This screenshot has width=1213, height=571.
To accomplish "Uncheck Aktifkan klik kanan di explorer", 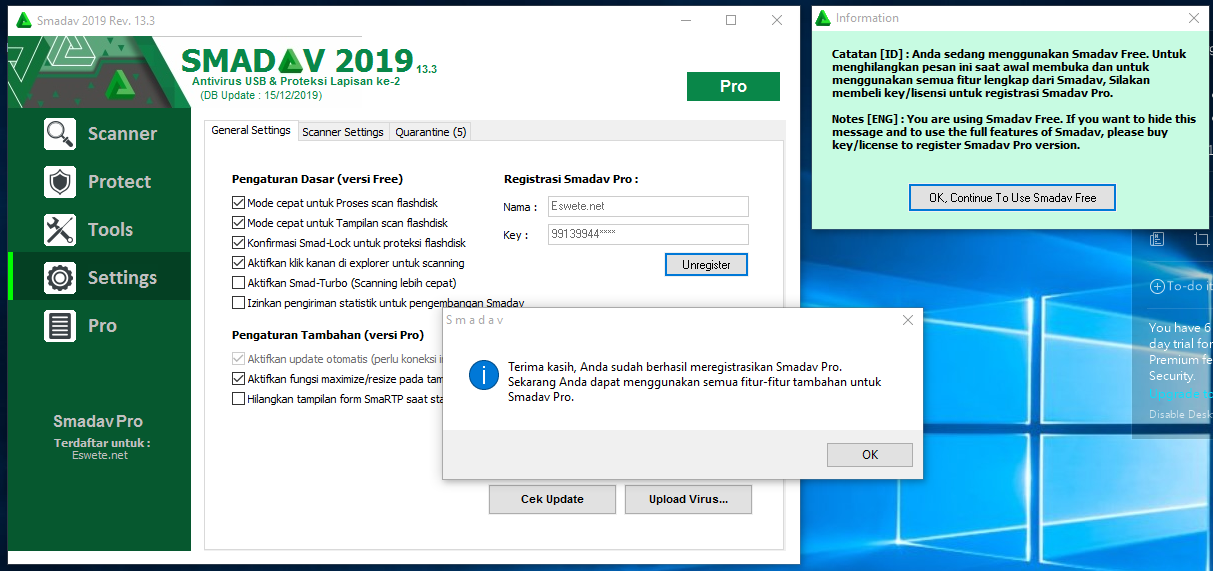I will click(238, 263).
